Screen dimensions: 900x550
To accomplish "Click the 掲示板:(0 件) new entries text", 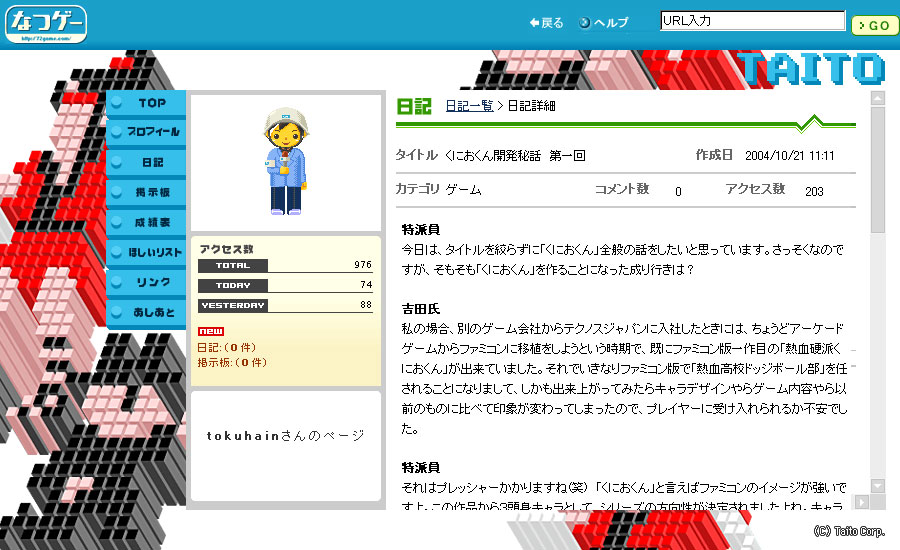I will (232, 362).
